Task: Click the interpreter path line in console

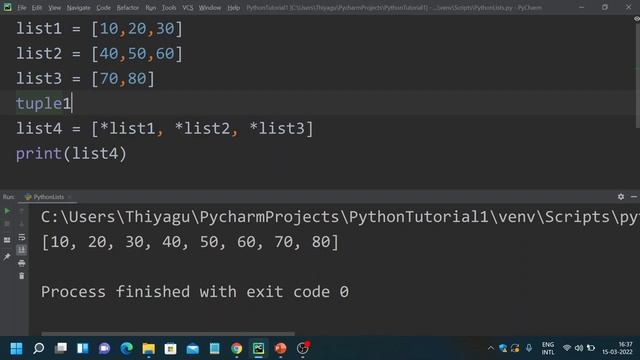Action: pos(340,217)
